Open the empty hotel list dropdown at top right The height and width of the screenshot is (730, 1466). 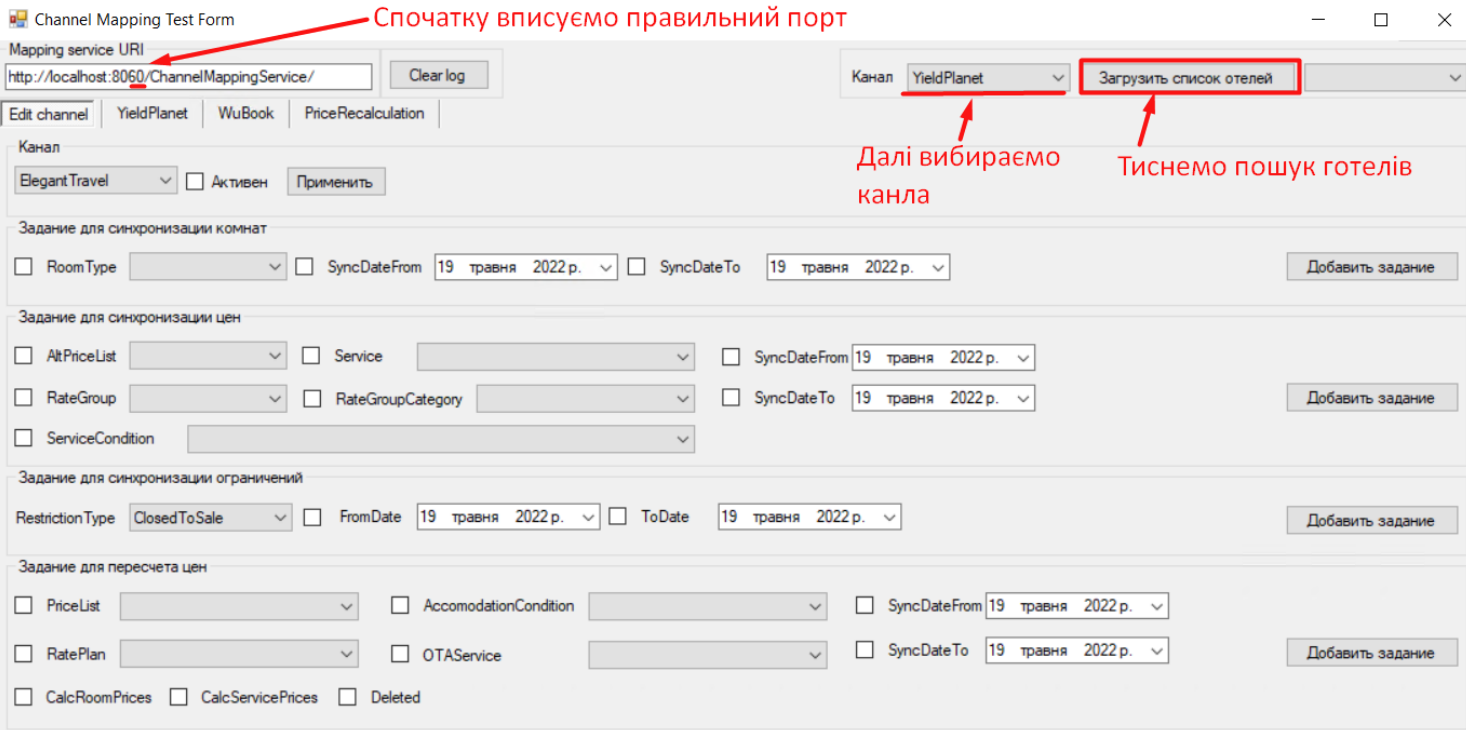point(1384,77)
